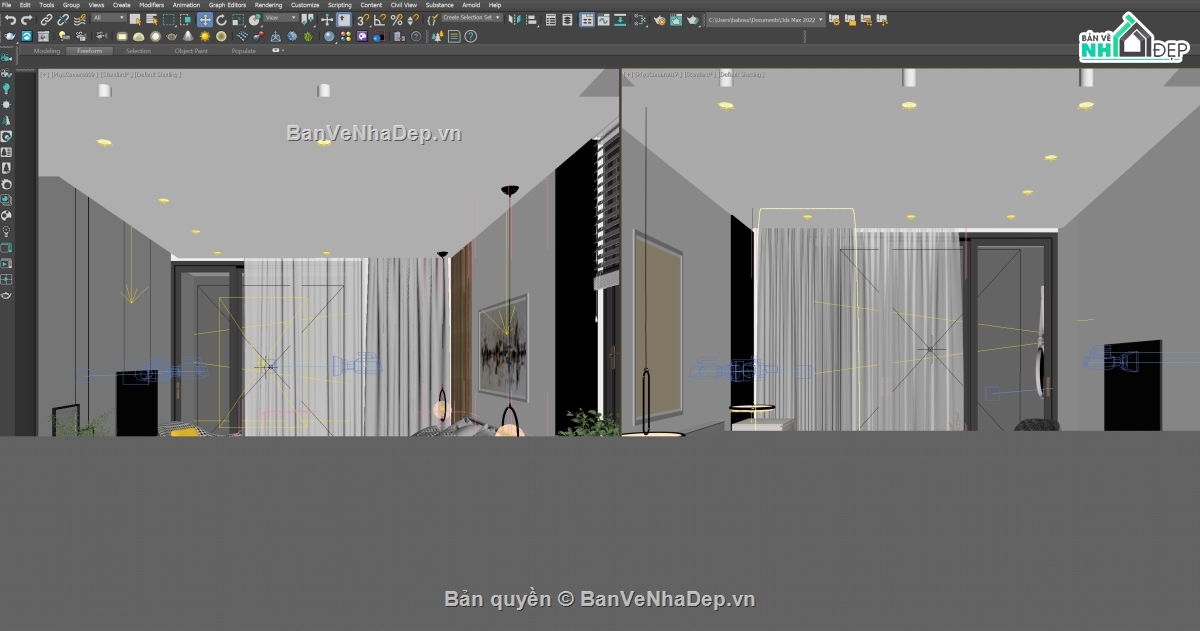Image resolution: width=1200 pixels, height=631 pixels.
Task: Open the Mirror tool
Action: click(515, 19)
